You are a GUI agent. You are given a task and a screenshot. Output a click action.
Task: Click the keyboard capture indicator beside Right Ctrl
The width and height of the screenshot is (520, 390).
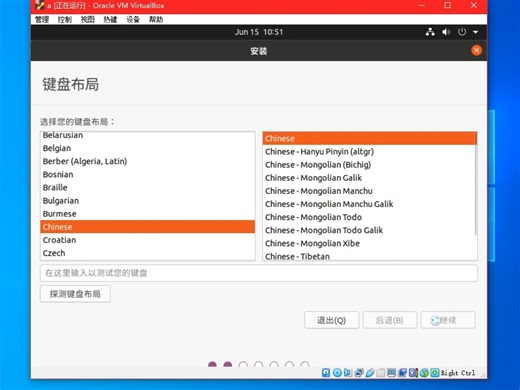(x=435, y=373)
